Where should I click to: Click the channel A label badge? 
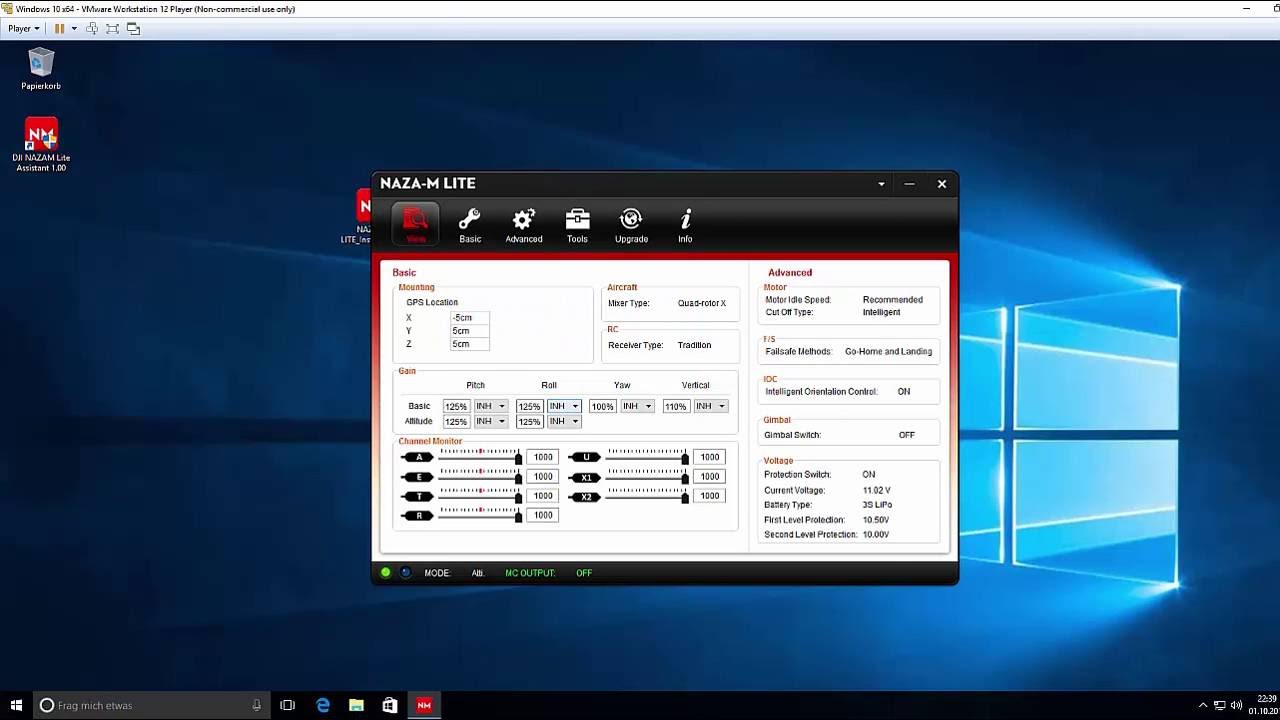click(x=418, y=457)
